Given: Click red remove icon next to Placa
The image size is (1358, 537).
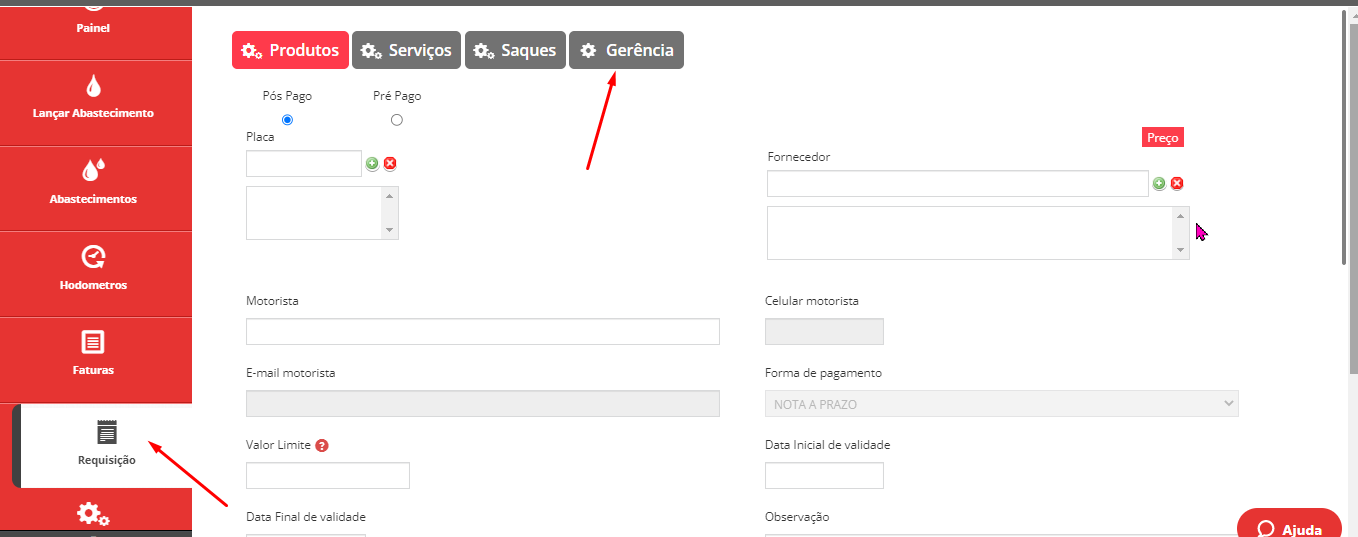Looking at the screenshot, I should (x=390, y=164).
